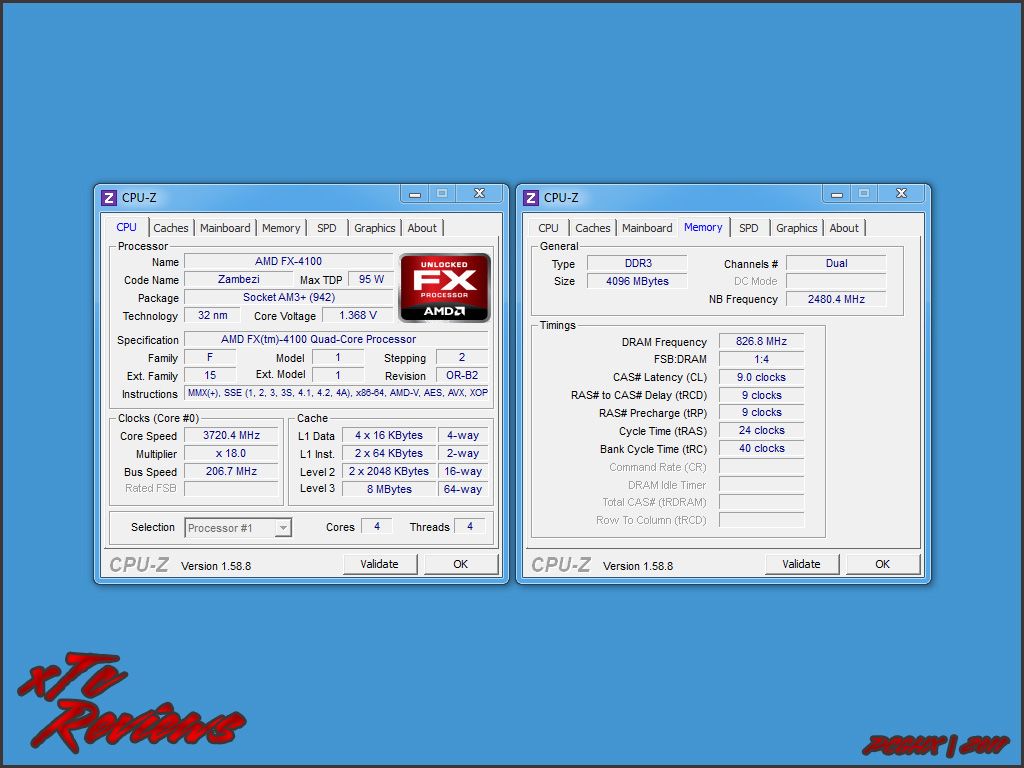This screenshot has height=768, width=1024.
Task: Click the AMD FX Unlocked processor logo
Action: pyautogui.click(x=445, y=287)
